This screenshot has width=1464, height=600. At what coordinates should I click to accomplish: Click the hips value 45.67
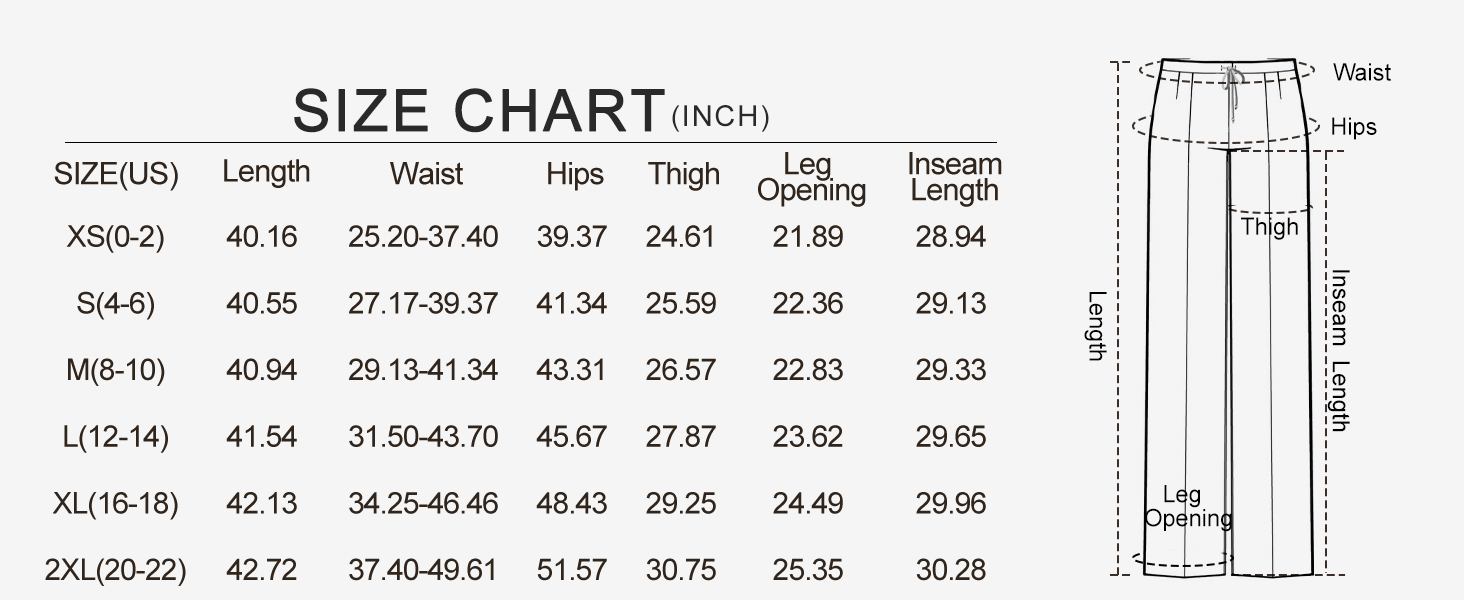pos(571,437)
